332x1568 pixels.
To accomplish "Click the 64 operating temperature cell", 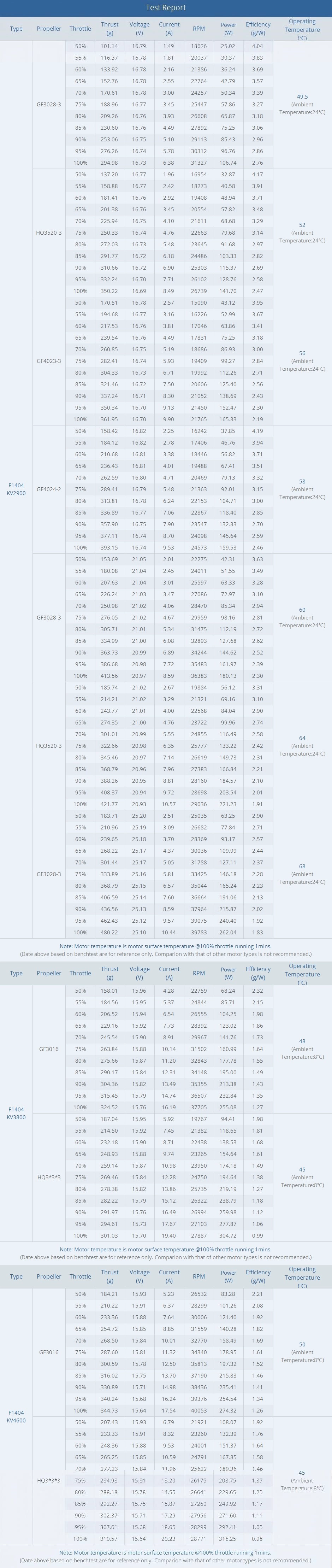I will point(302,745).
